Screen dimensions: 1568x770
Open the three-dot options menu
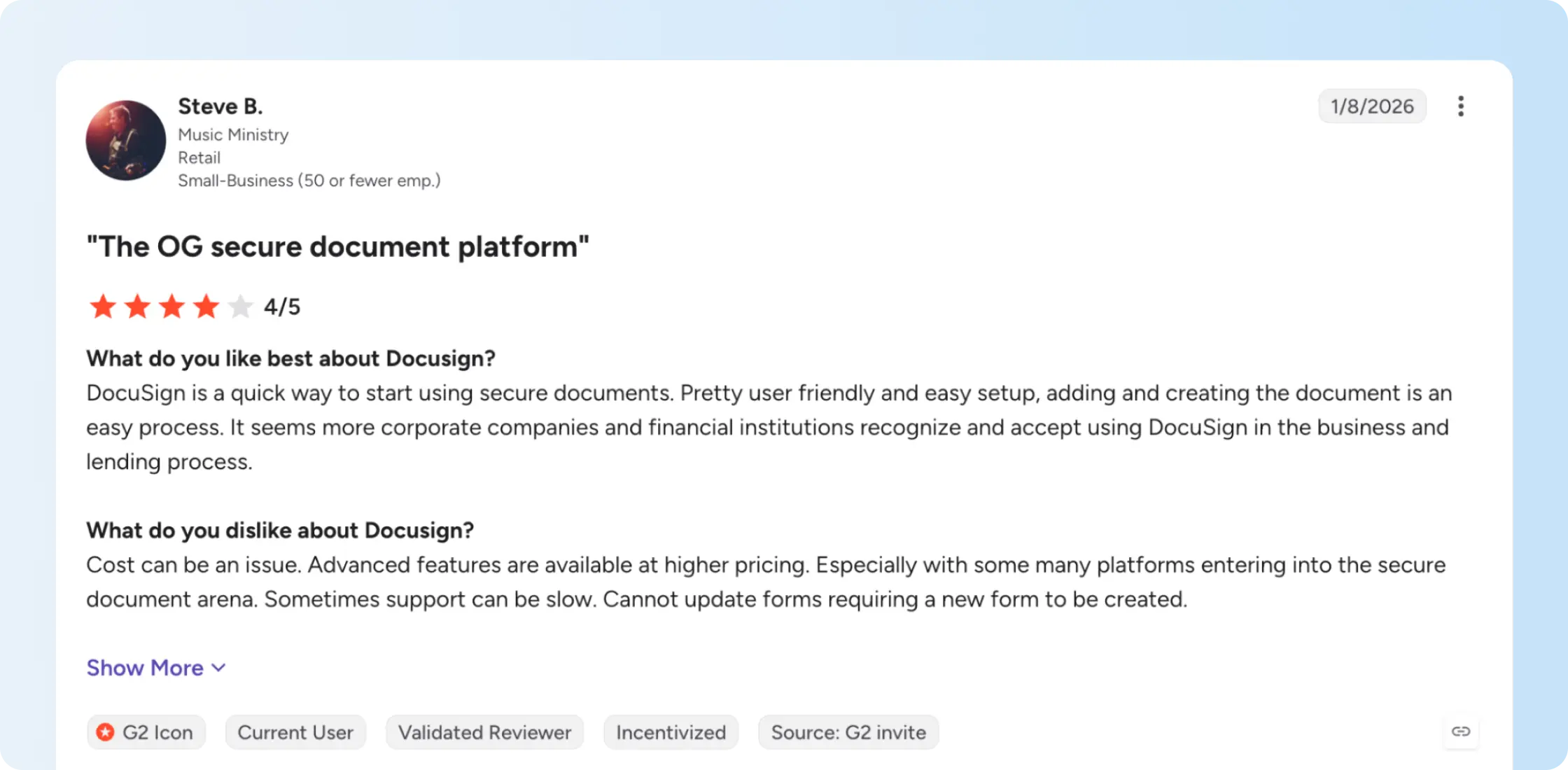tap(1460, 106)
